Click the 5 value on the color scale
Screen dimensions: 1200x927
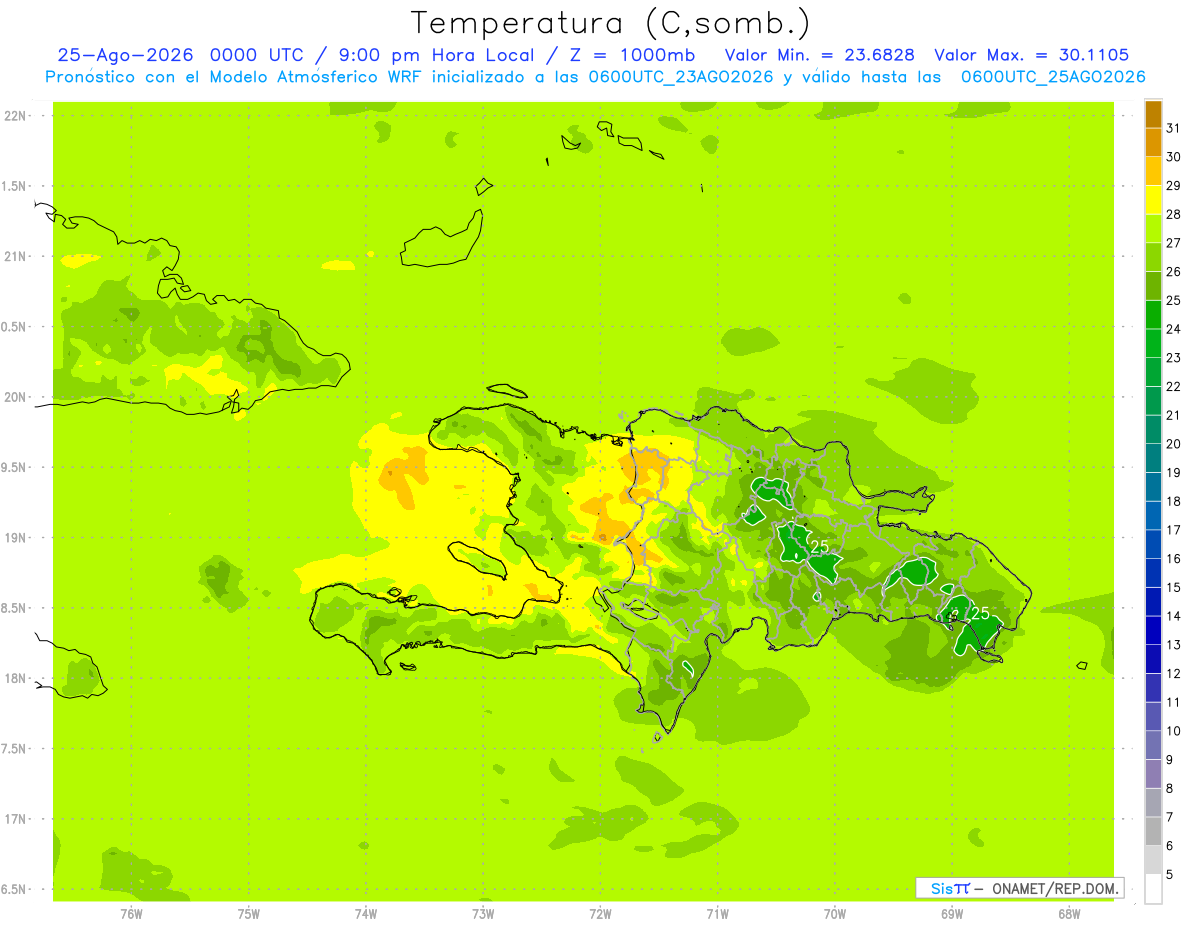coord(1170,875)
